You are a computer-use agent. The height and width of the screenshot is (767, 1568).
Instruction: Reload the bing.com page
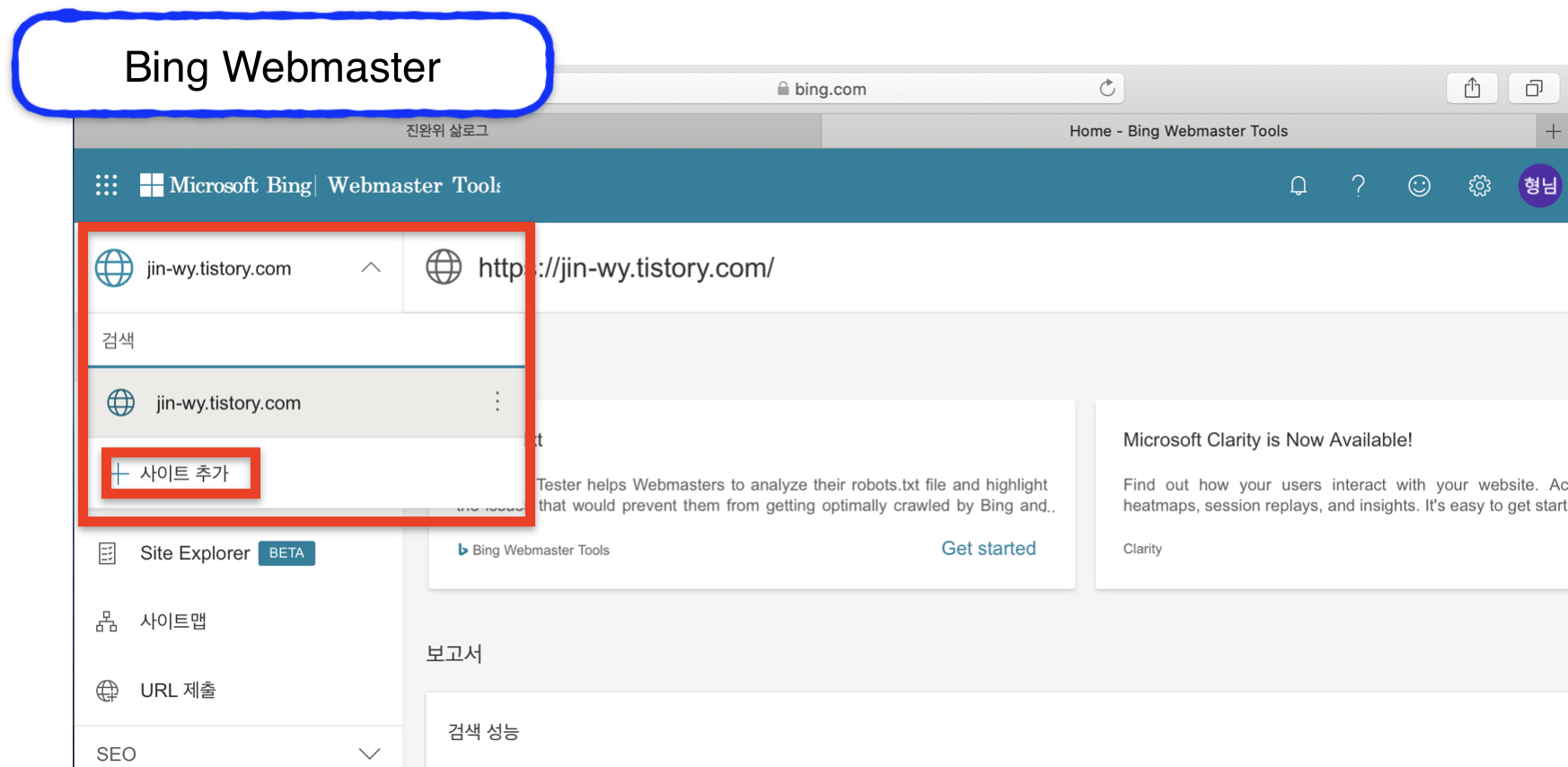(1107, 88)
